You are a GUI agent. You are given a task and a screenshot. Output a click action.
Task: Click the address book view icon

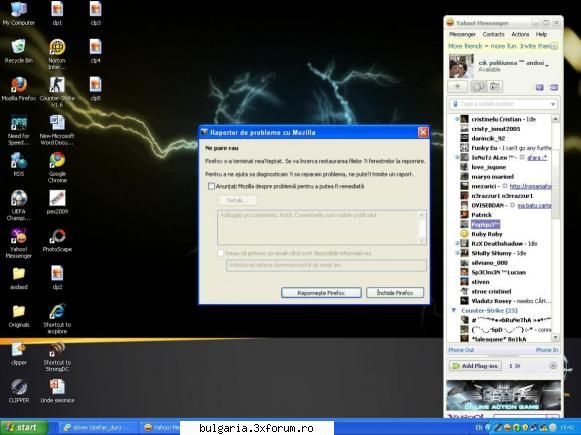[x=494, y=86]
